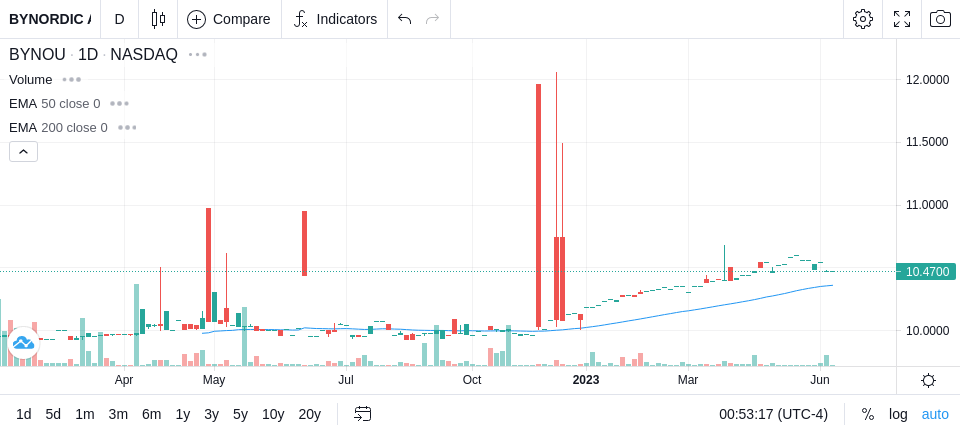Click the BYNORDIC symbol search field
The width and height of the screenshot is (960, 433).
49,19
